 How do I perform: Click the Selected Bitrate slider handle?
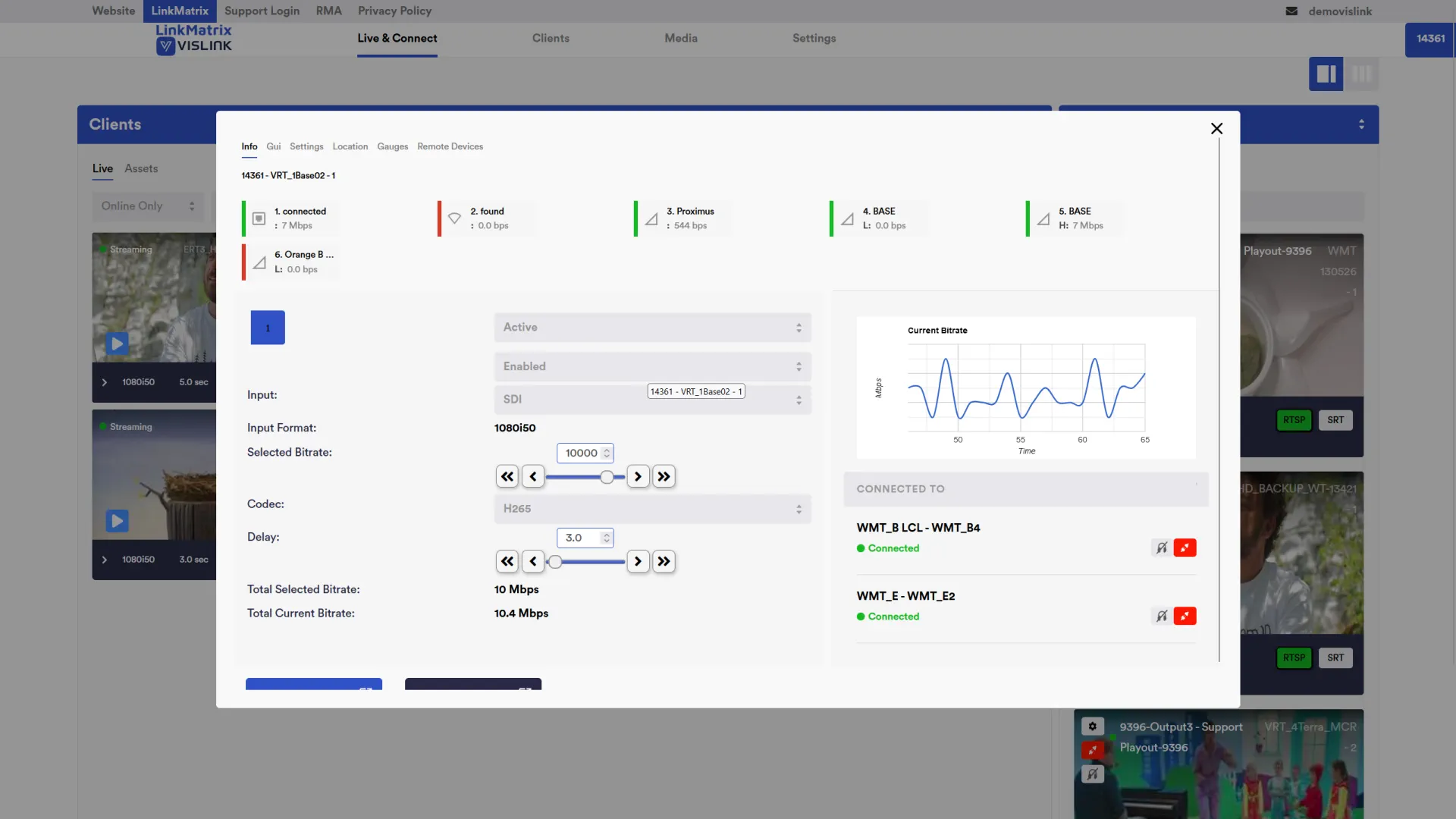[607, 477]
